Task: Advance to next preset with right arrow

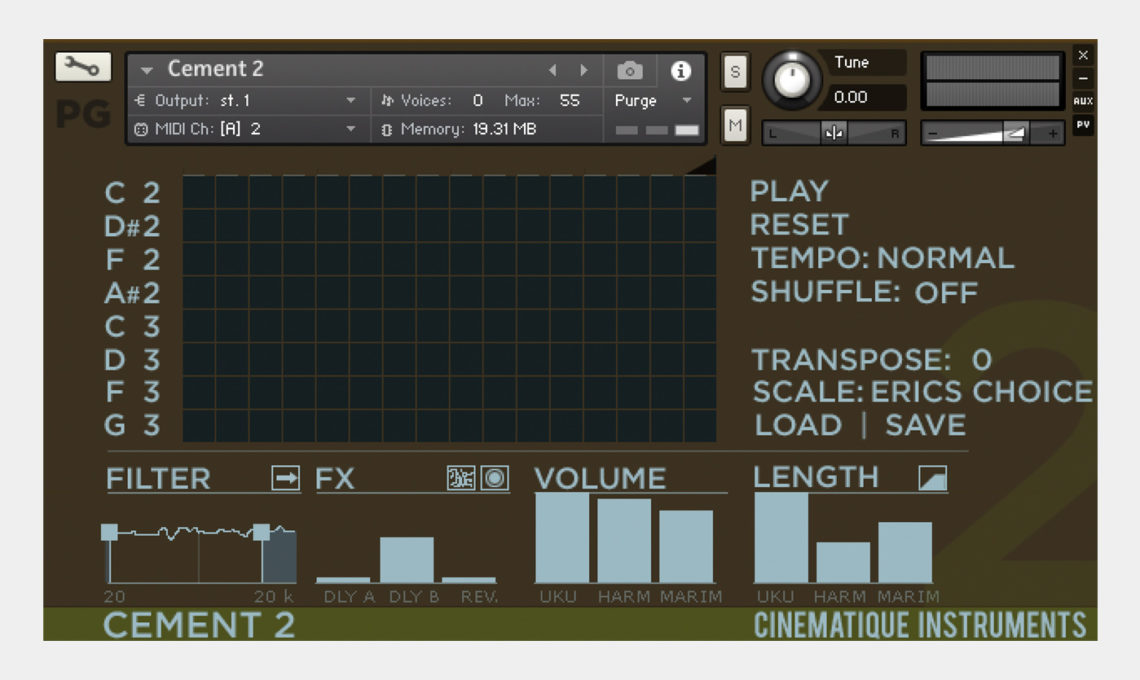Action: click(584, 69)
